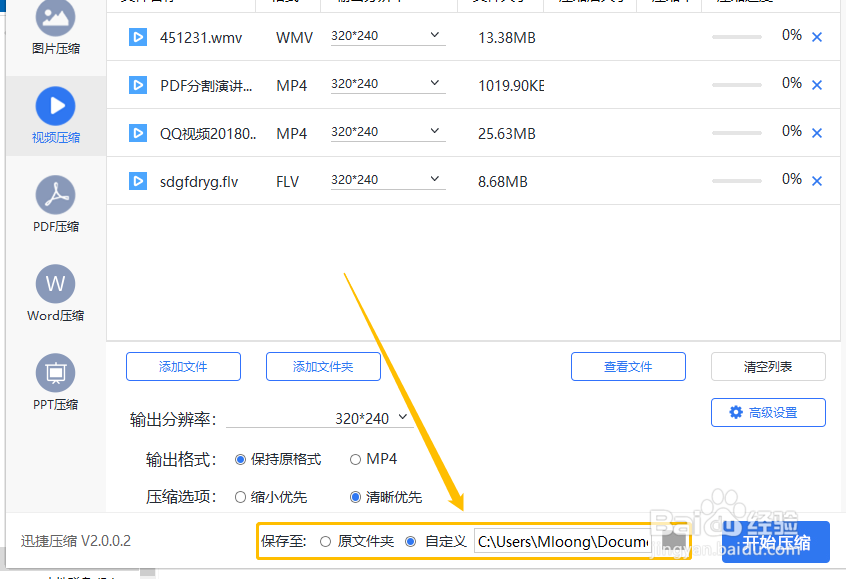Select the file name 451231.wmv

pyautogui.click(x=201, y=38)
